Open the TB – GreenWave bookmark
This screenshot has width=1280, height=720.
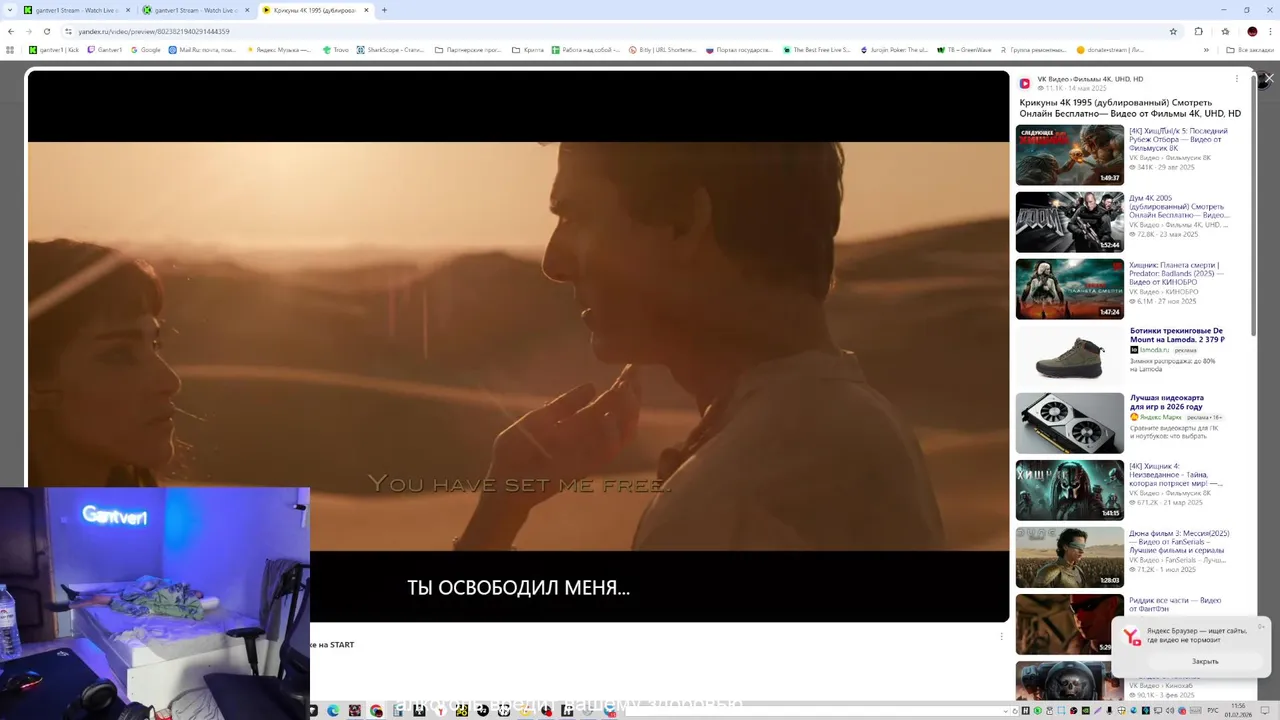[x=964, y=49]
